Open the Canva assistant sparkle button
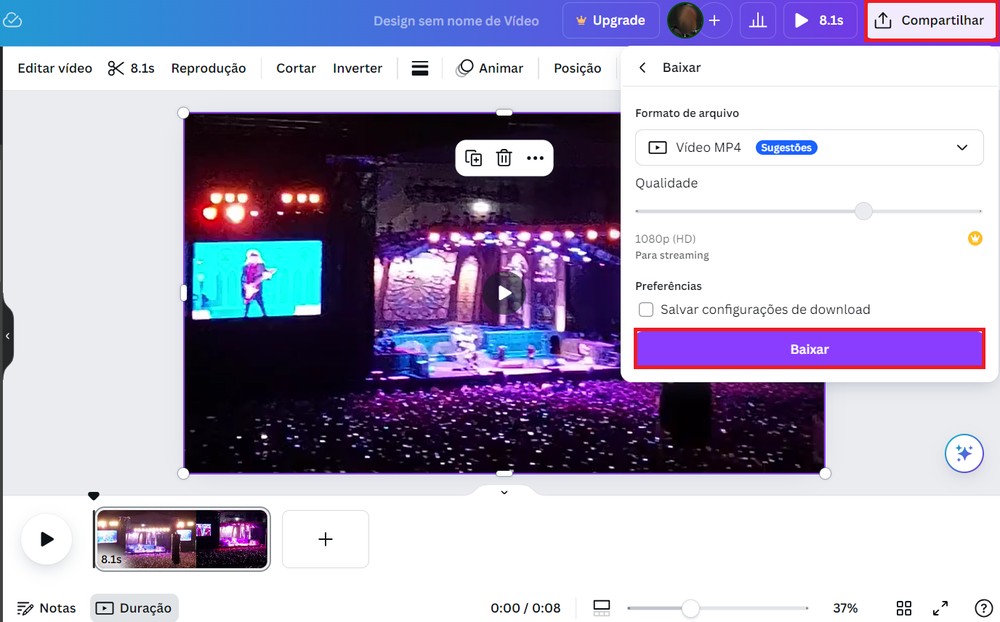 pyautogui.click(x=963, y=453)
